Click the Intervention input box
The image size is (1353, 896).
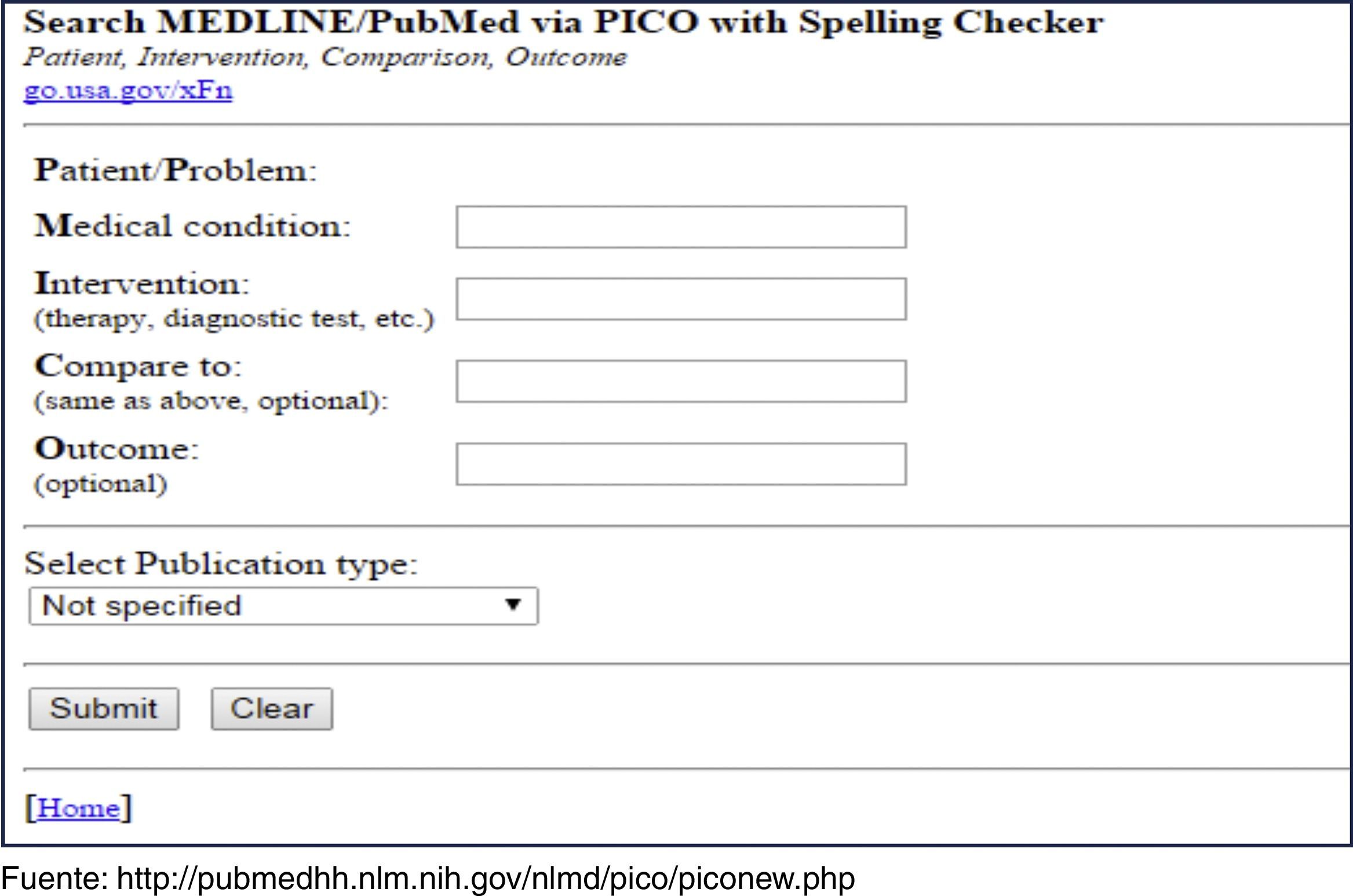(681, 299)
